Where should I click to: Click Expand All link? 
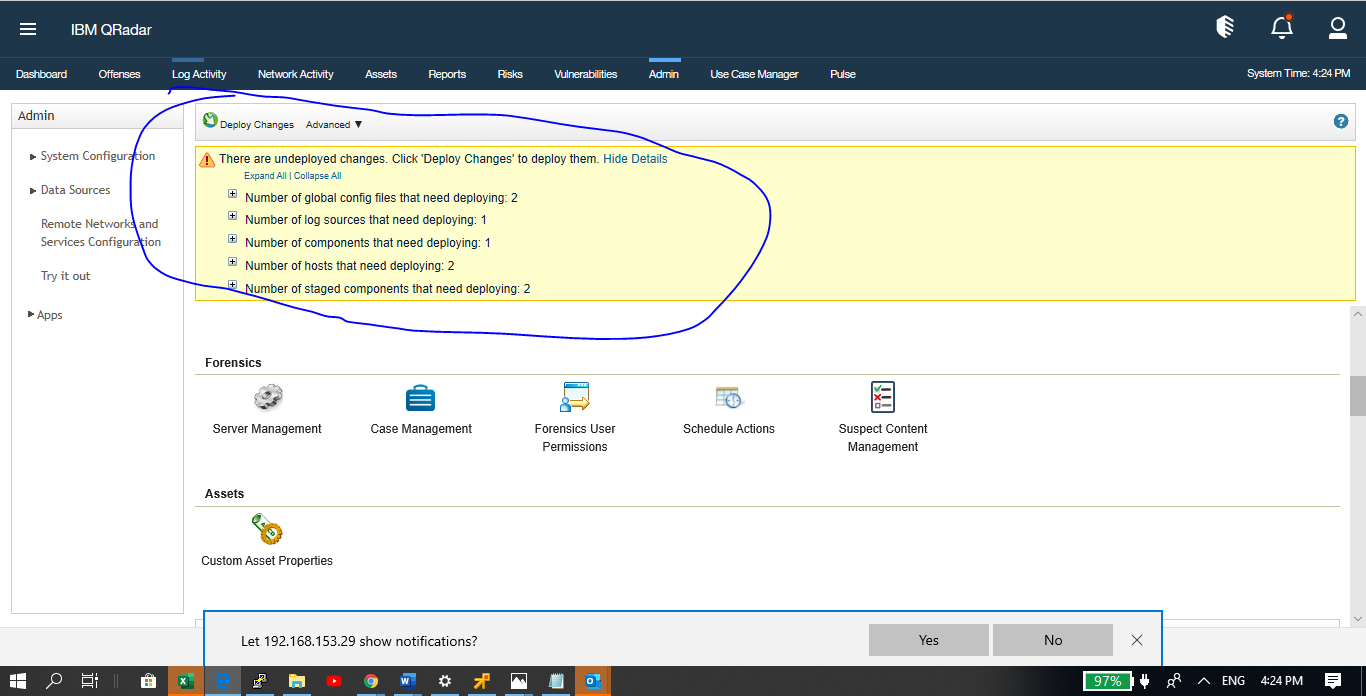[265, 176]
